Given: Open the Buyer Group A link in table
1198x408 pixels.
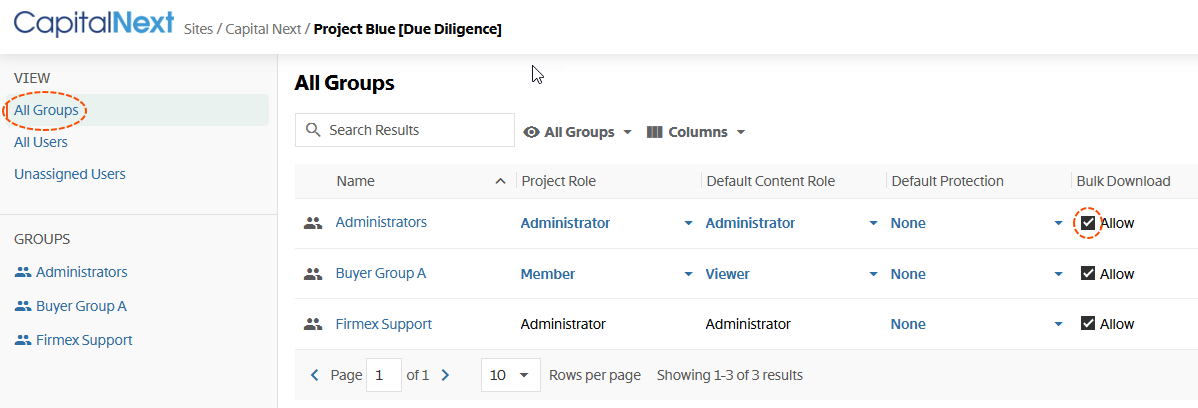Looking at the screenshot, I should [x=380, y=273].
